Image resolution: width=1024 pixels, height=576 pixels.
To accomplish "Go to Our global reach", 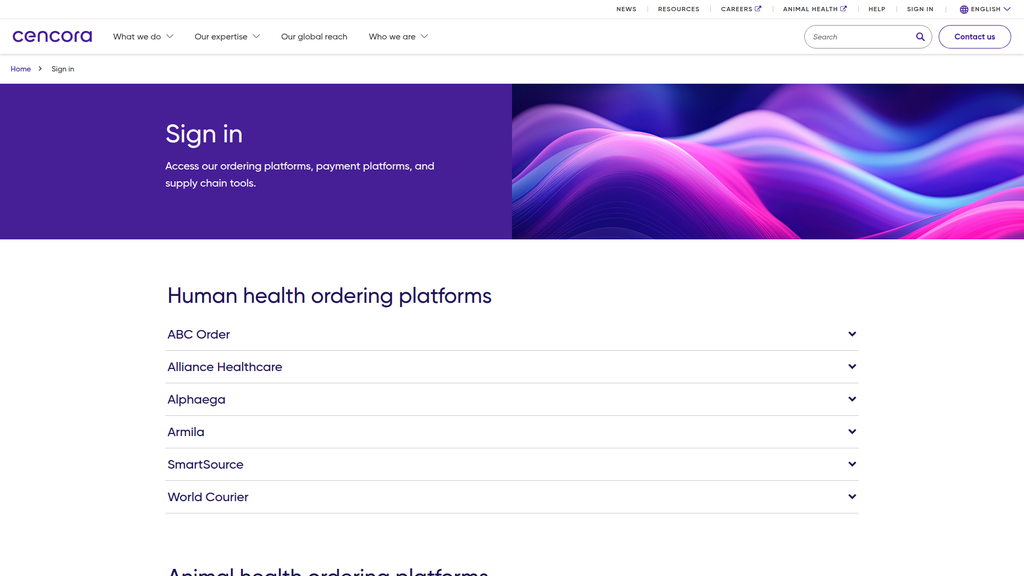I will 314,37.
